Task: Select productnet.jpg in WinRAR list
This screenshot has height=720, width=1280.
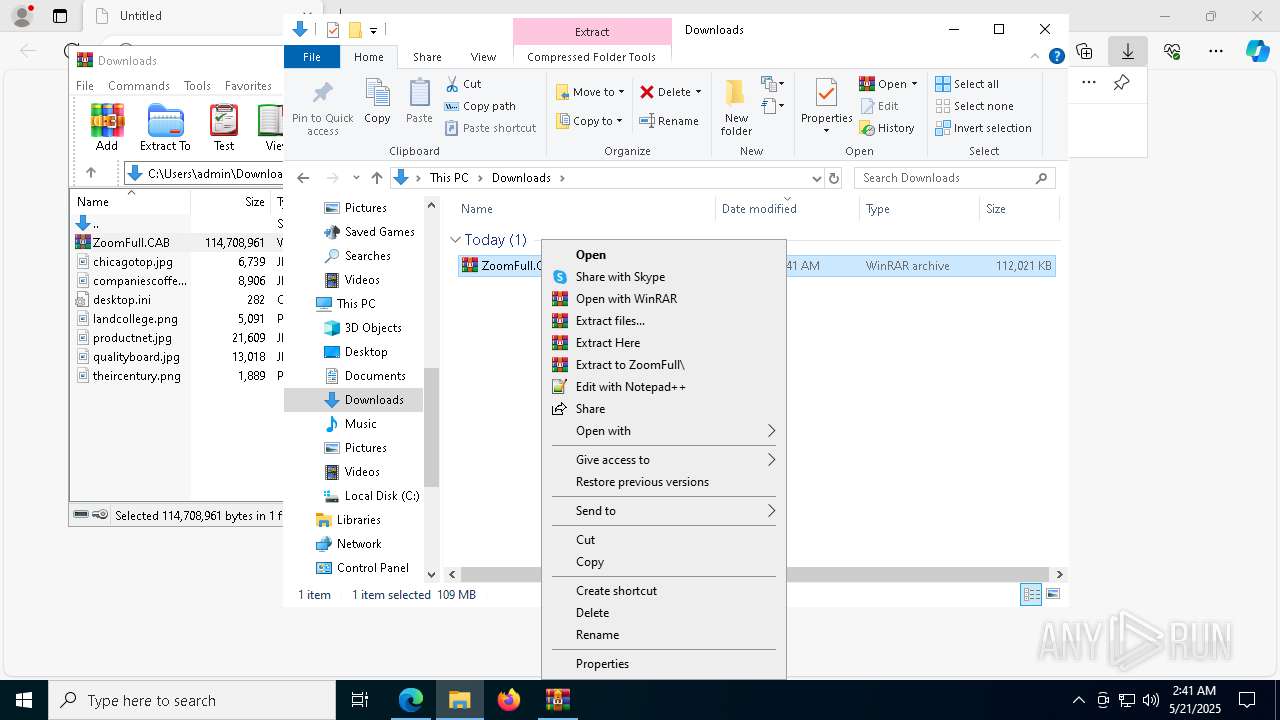Action: tap(132, 338)
